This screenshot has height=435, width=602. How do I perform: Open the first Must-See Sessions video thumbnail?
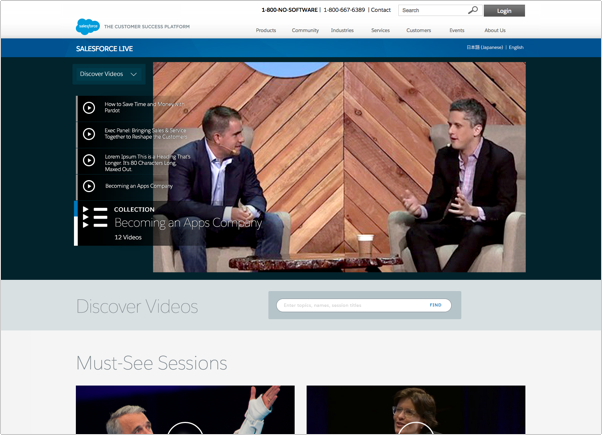coord(185,410)
